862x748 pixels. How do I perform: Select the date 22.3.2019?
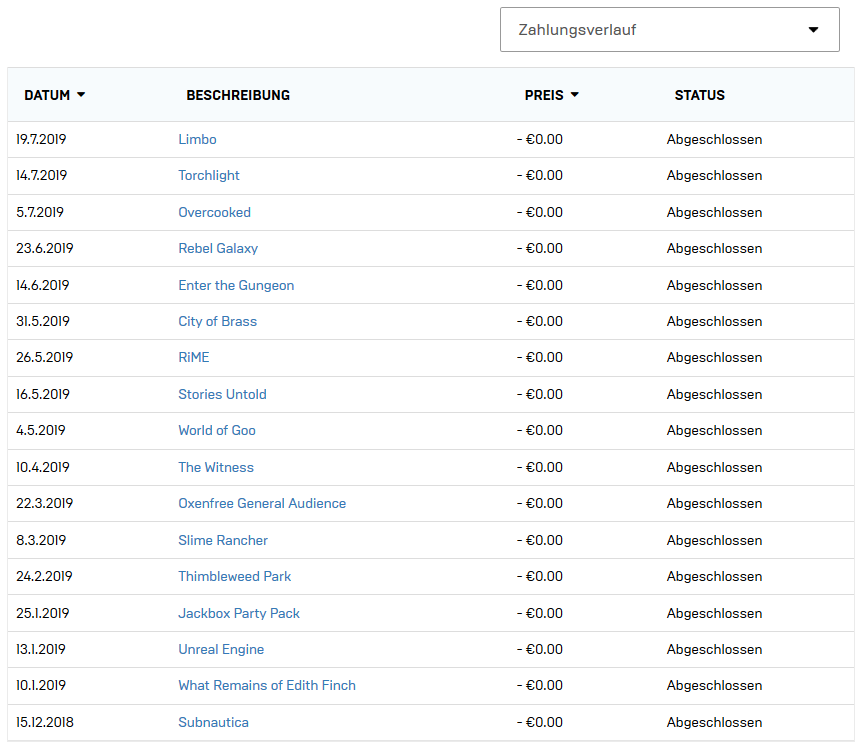pos(45,503)
